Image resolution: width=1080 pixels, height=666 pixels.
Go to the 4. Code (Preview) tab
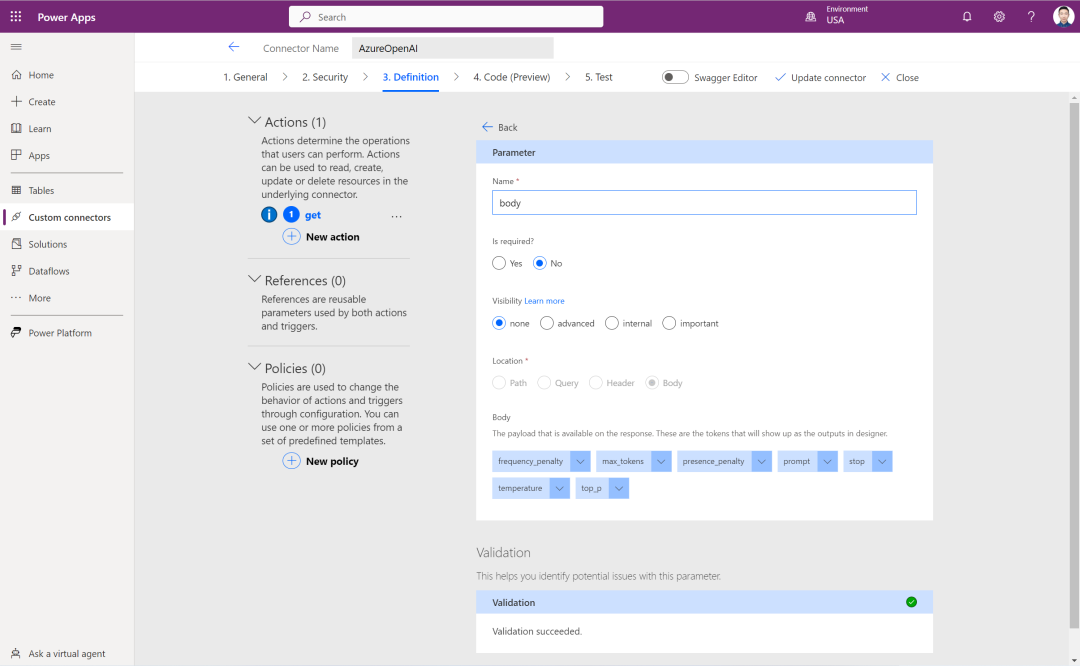coord(512,77)
